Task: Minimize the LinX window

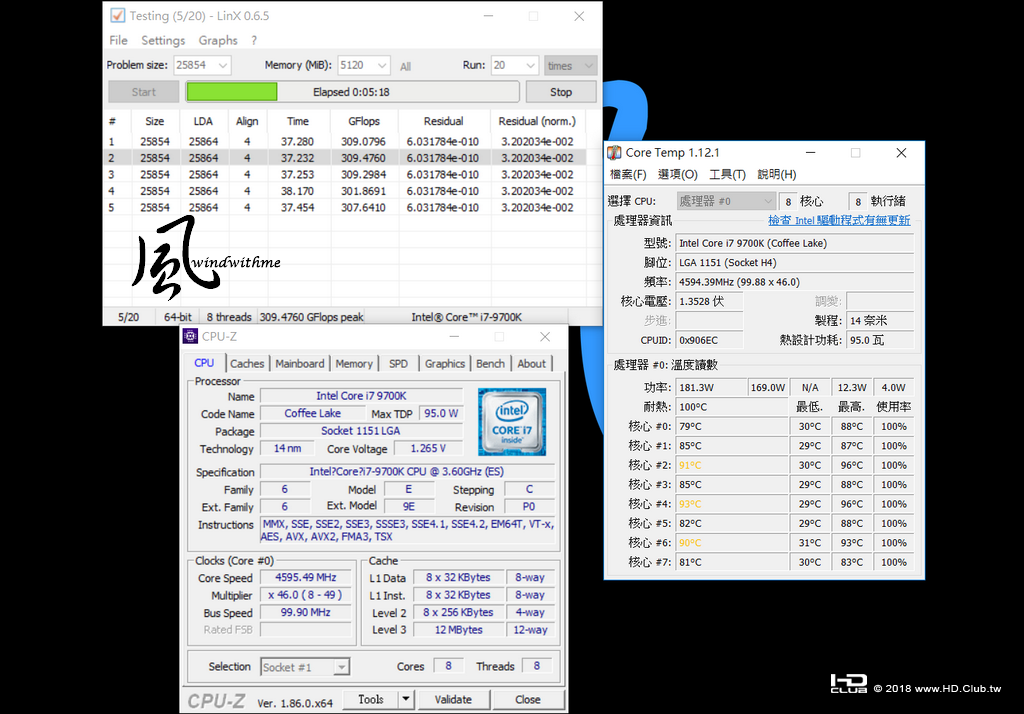Action: point(488,16)
